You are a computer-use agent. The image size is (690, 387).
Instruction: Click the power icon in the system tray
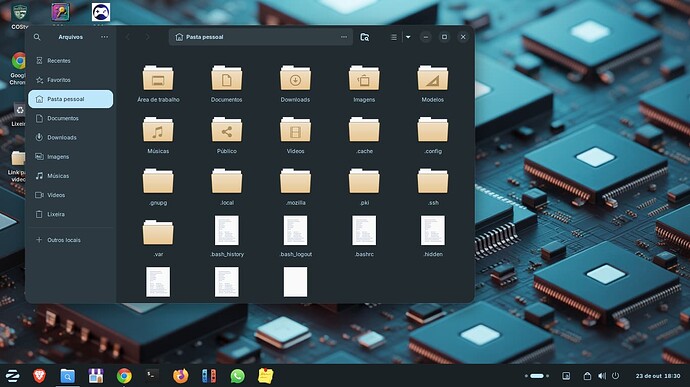[x=615, y=376]
